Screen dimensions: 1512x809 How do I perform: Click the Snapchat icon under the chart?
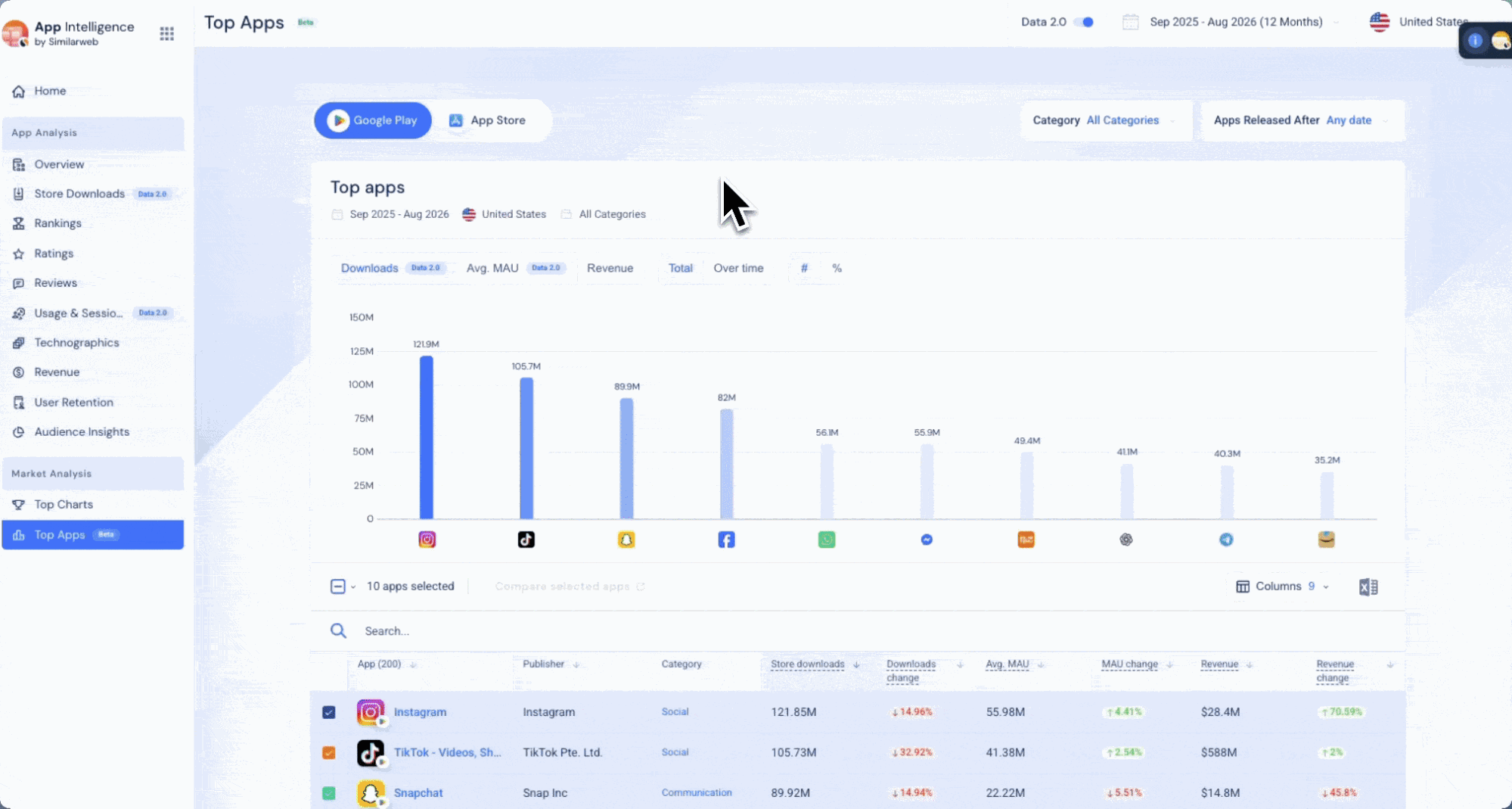626,540
